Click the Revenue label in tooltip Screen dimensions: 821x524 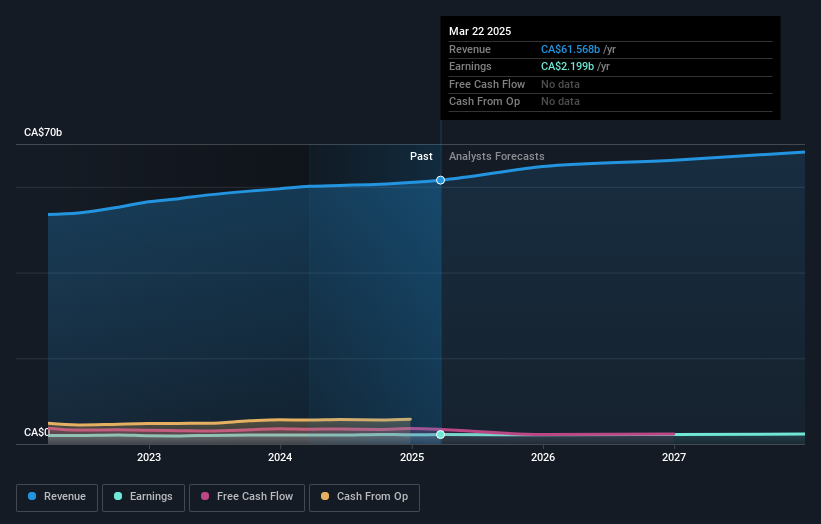470,49
